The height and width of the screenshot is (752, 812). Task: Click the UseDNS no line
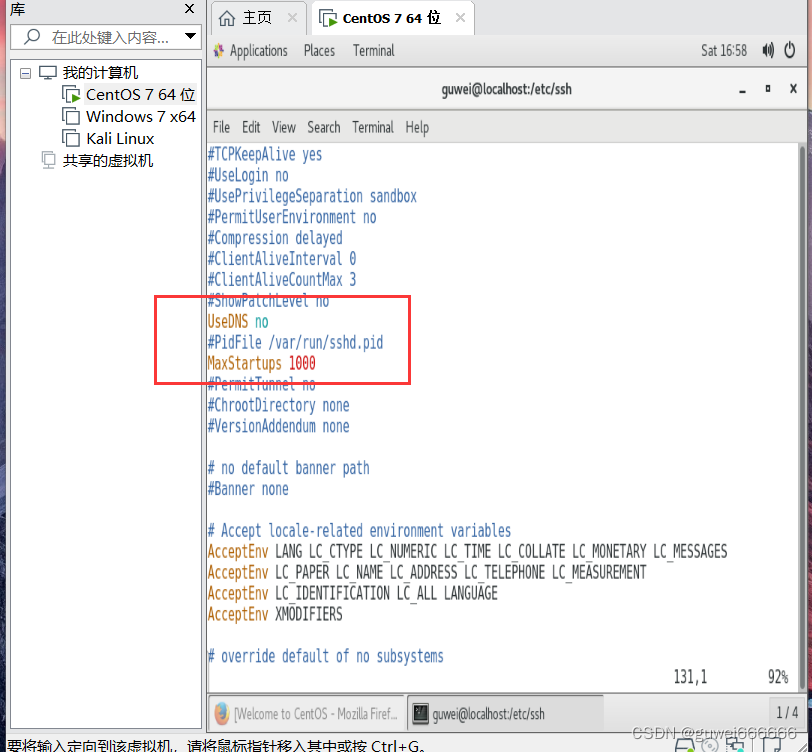238,322
